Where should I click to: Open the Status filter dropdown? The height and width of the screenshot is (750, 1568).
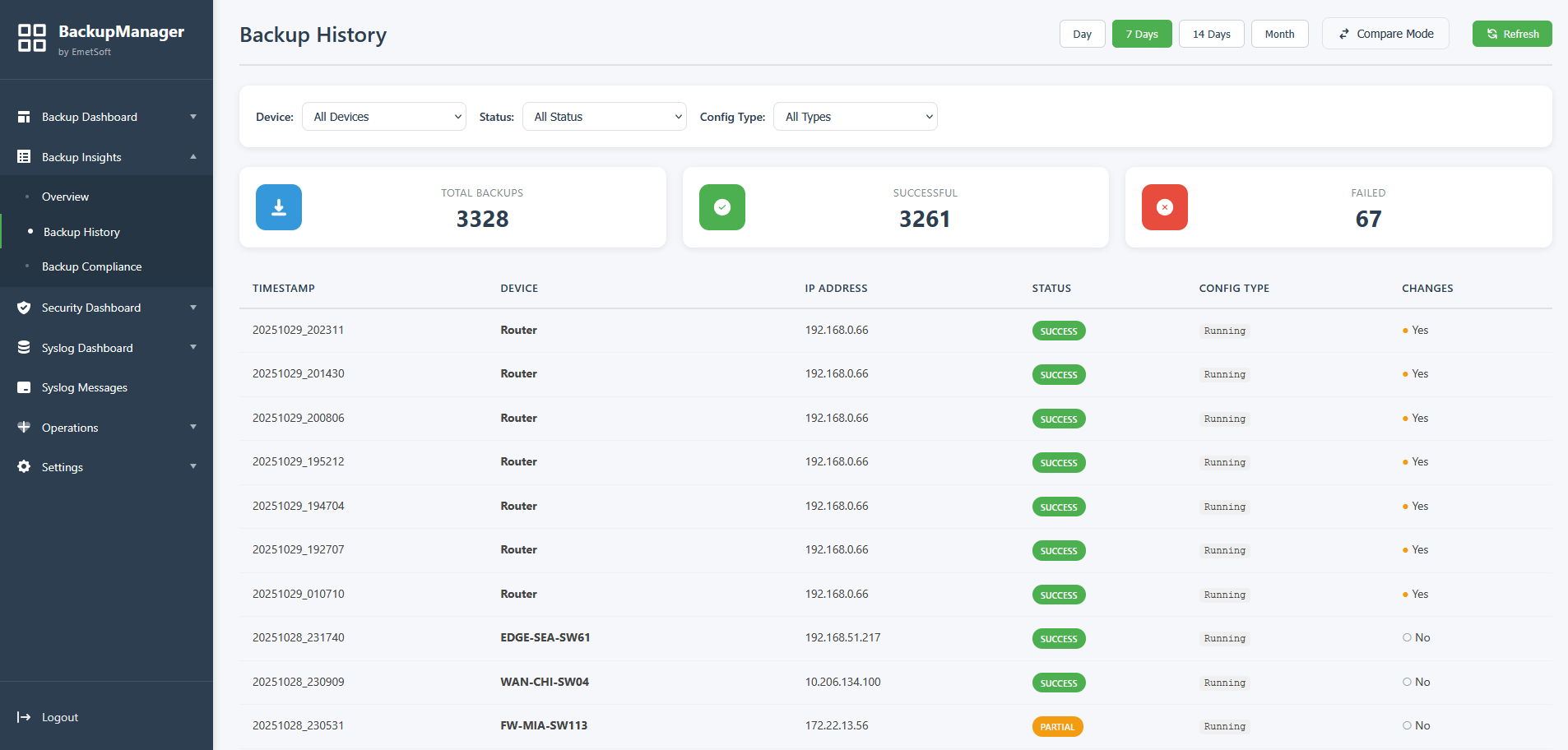pos(604,116)
